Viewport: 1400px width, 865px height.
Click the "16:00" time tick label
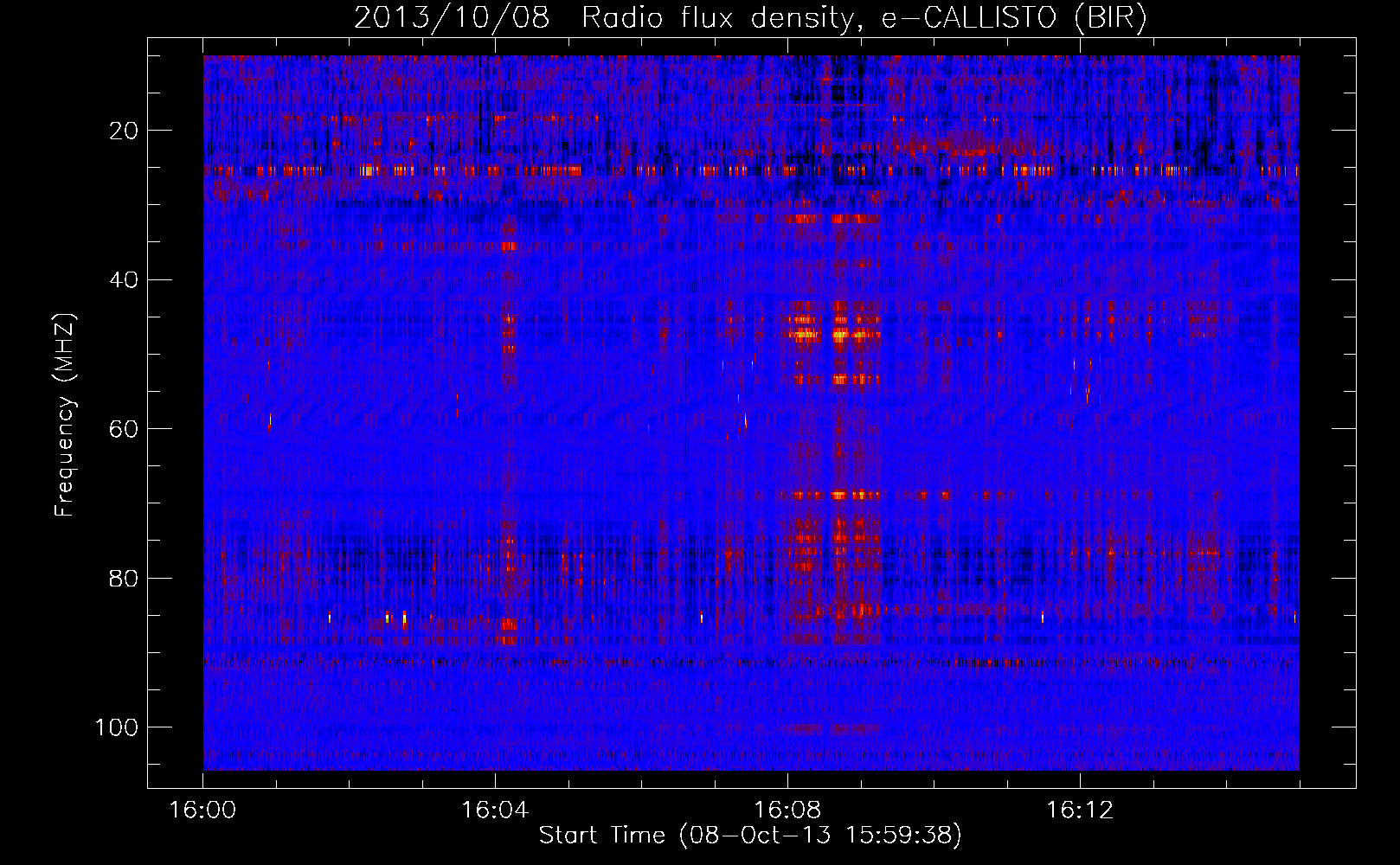tap(202, 811)
